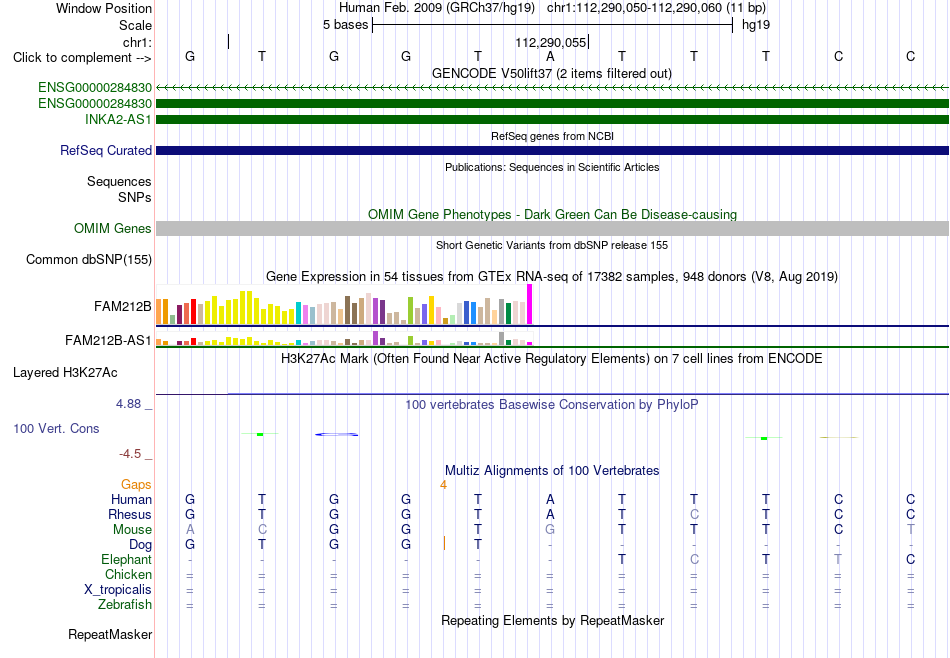The width and height of the screenshot is (950, 658).
Task: Click the chr1: ruler label
Action: pyautogui.click(x=138, y=42)
